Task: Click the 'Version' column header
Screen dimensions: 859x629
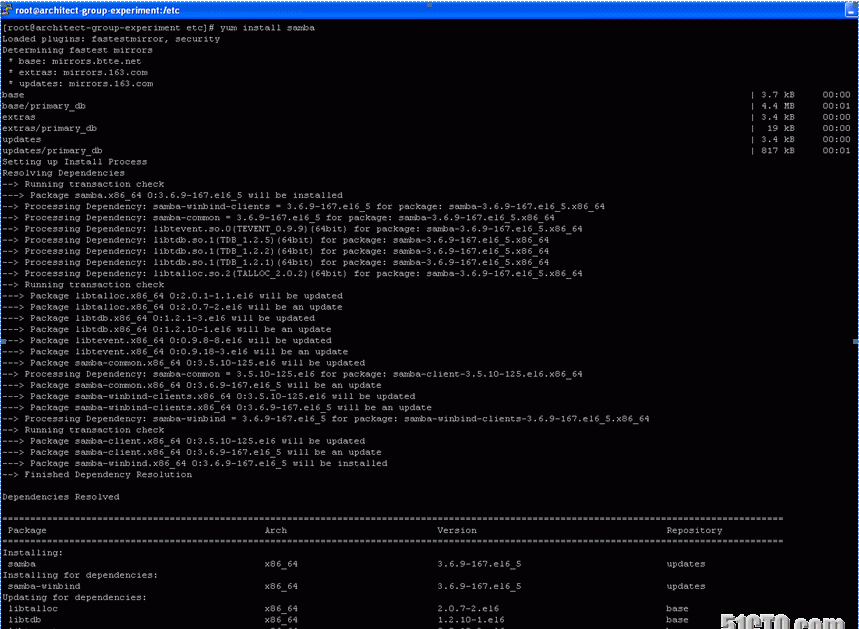Action: (457, 530)
